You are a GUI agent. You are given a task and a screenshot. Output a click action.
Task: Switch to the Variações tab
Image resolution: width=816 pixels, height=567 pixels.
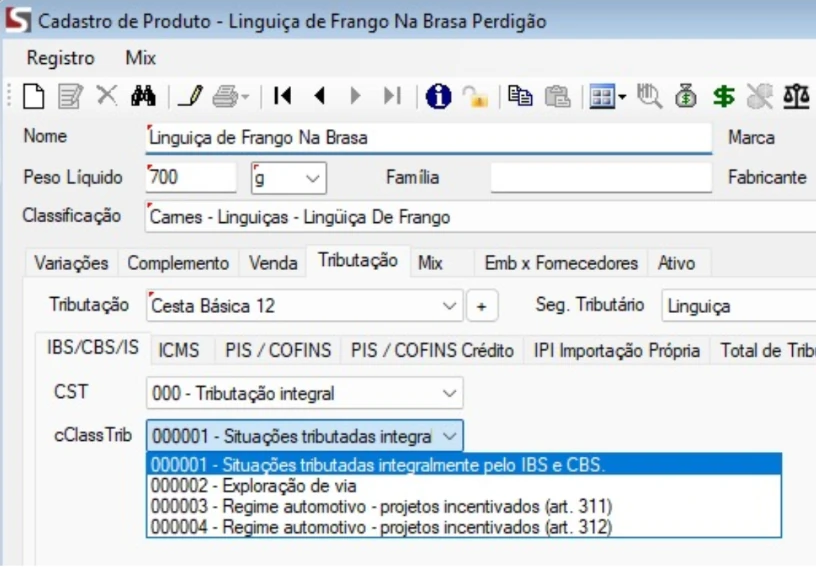(71, 263)
